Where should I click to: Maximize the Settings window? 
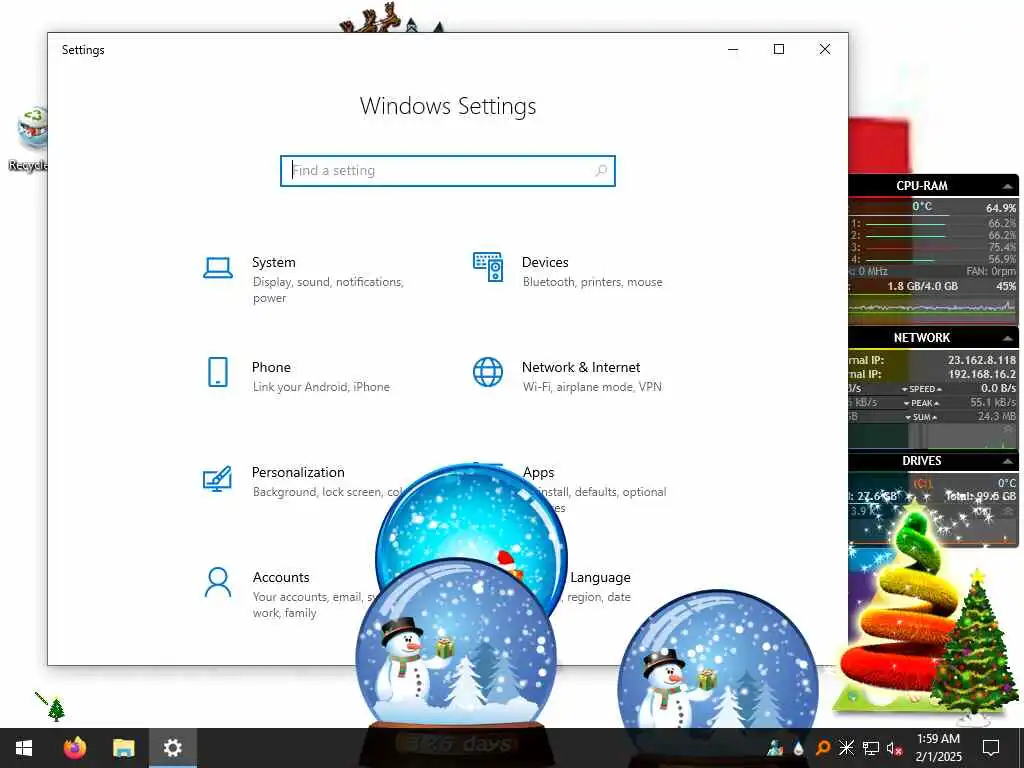pyautogui.click(x=778, y=50)
